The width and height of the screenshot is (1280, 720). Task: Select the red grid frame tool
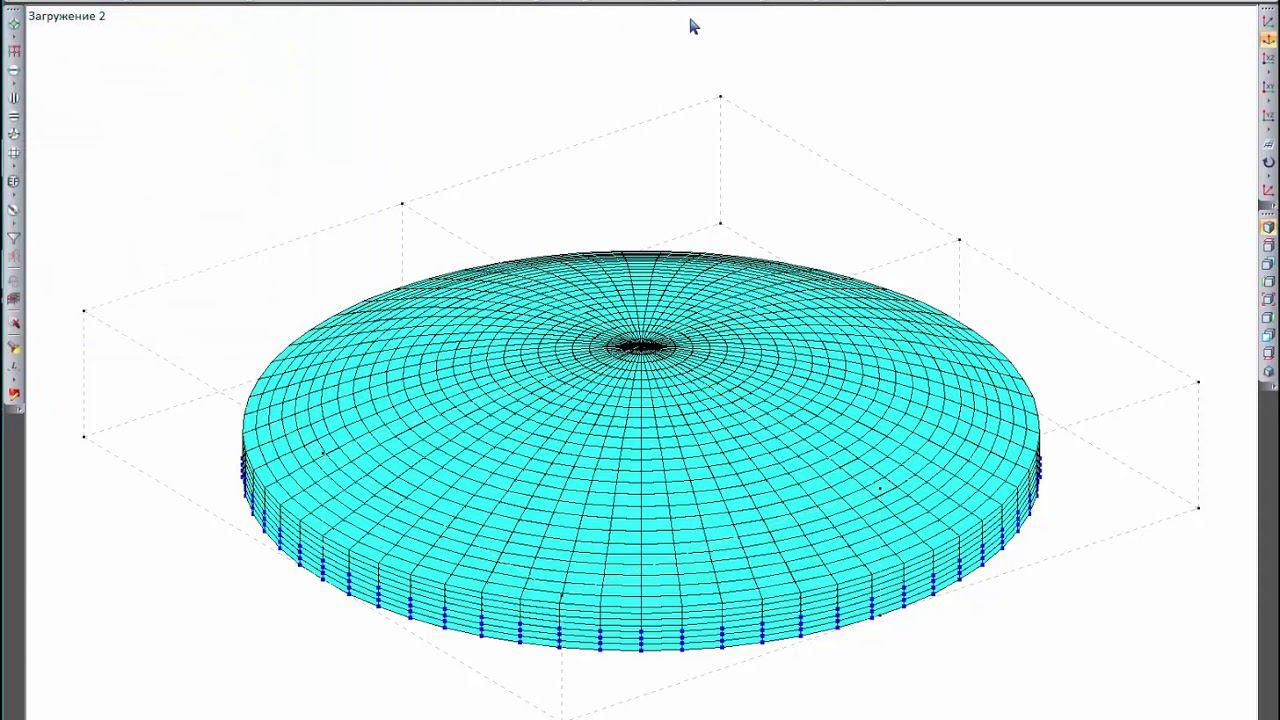pyautogui.click(x=14, y=50)
